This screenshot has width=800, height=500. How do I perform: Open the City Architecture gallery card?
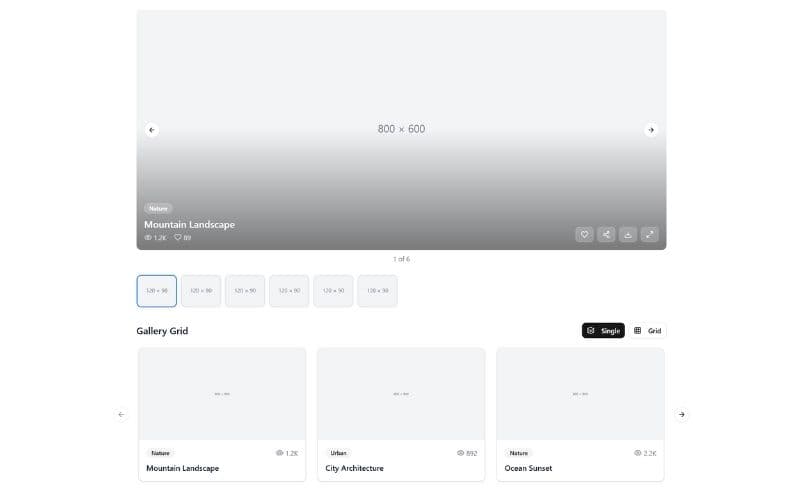click(x=401, y=395)
